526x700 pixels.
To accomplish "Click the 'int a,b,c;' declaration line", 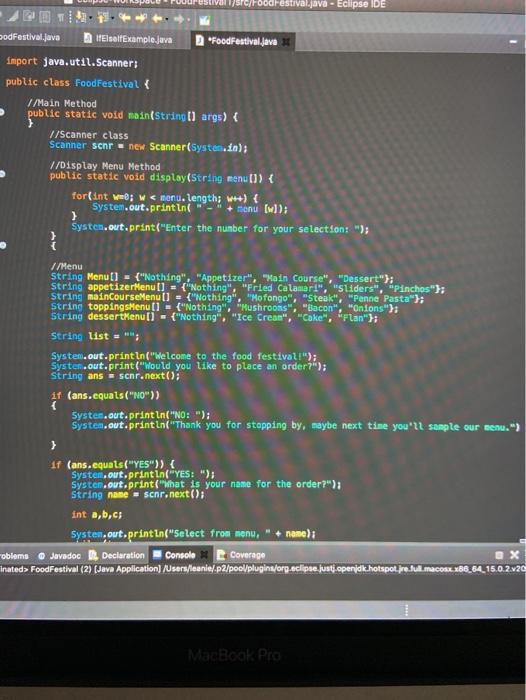I will coord(97,515).
